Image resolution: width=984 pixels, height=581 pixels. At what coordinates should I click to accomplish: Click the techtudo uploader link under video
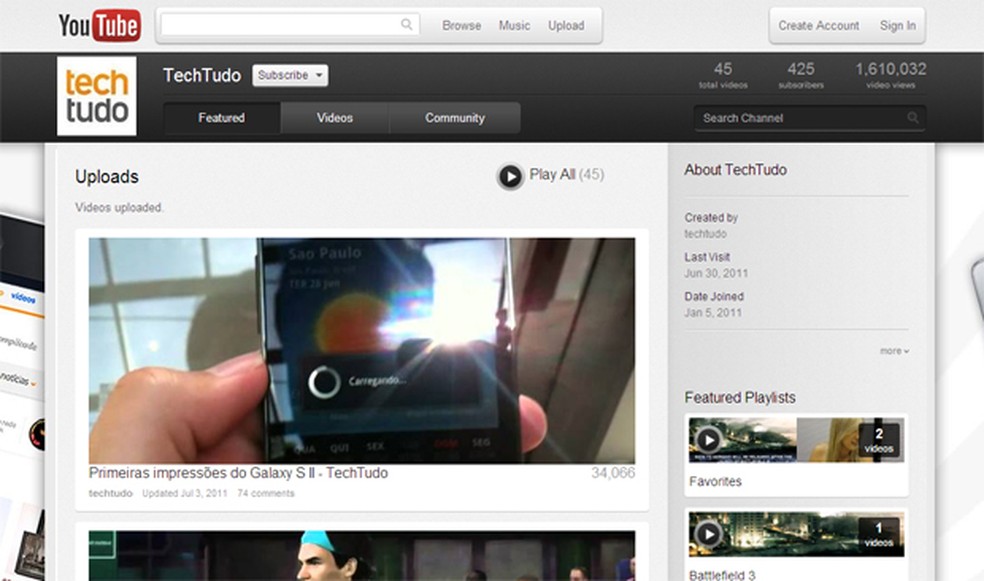coord(110,493)
